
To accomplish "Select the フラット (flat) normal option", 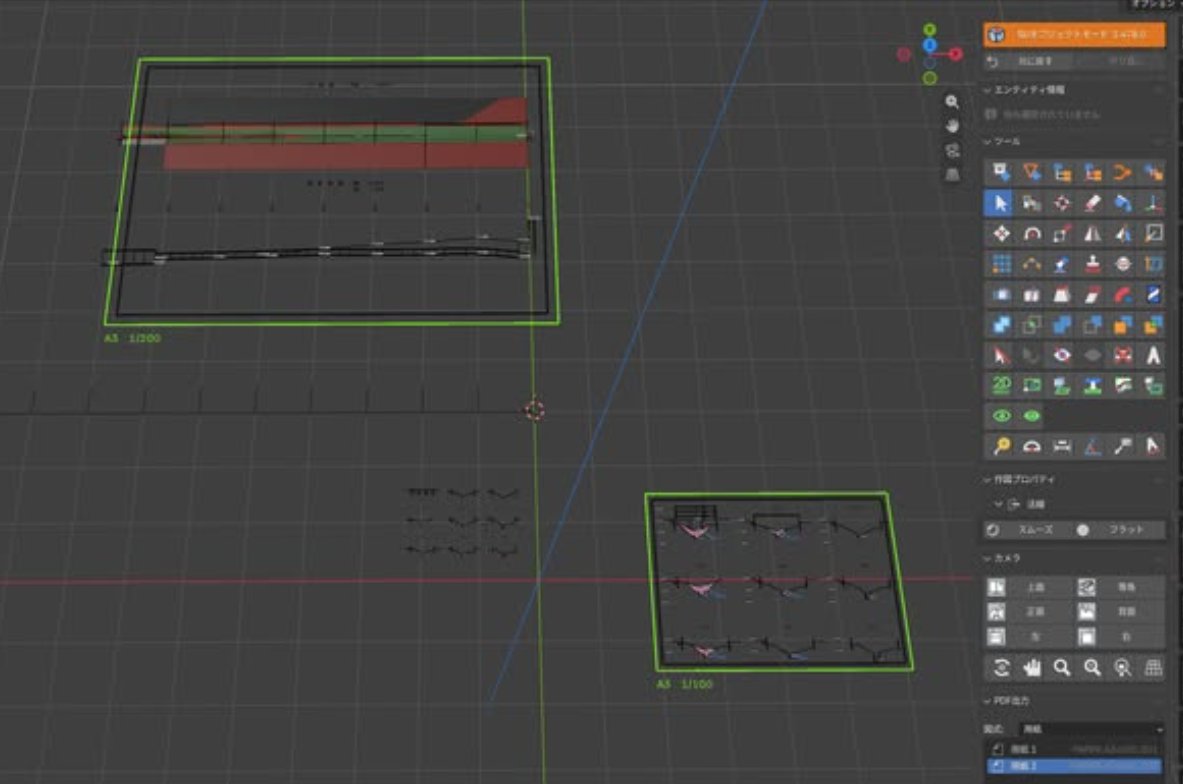I will click(x=1120, y=530).
